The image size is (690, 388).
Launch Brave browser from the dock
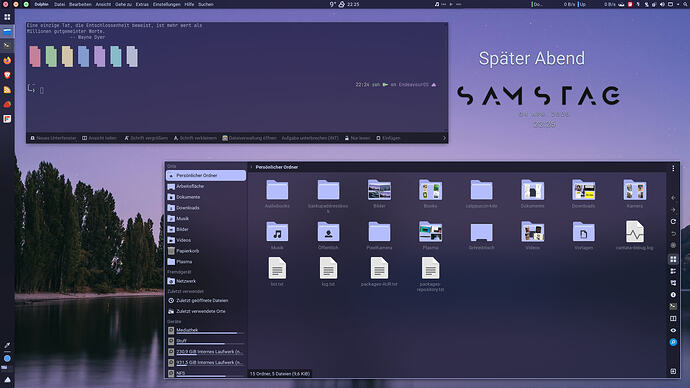7,75
